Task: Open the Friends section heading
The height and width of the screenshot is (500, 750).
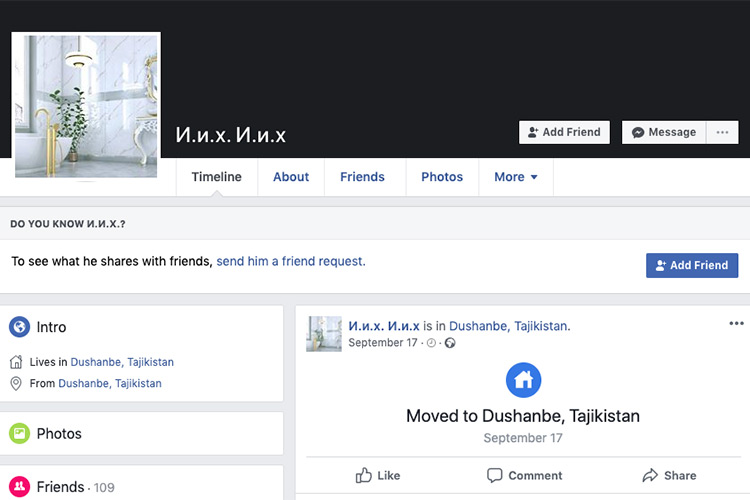Action: pyautogui.click(x=60, y=487)
